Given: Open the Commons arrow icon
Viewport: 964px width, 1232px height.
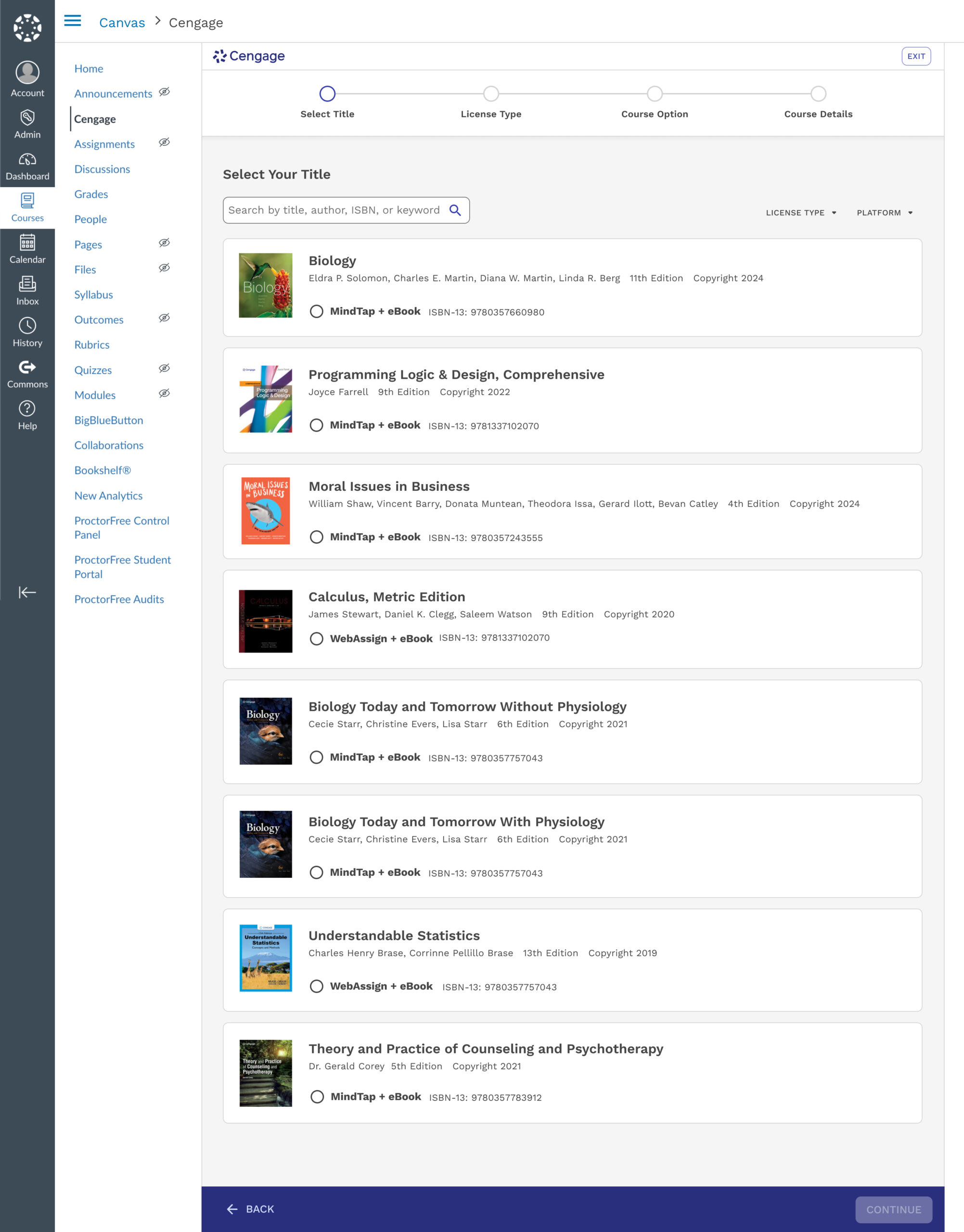Looking at the screenshot, I should pyautogui.click(x=27, y=367).
